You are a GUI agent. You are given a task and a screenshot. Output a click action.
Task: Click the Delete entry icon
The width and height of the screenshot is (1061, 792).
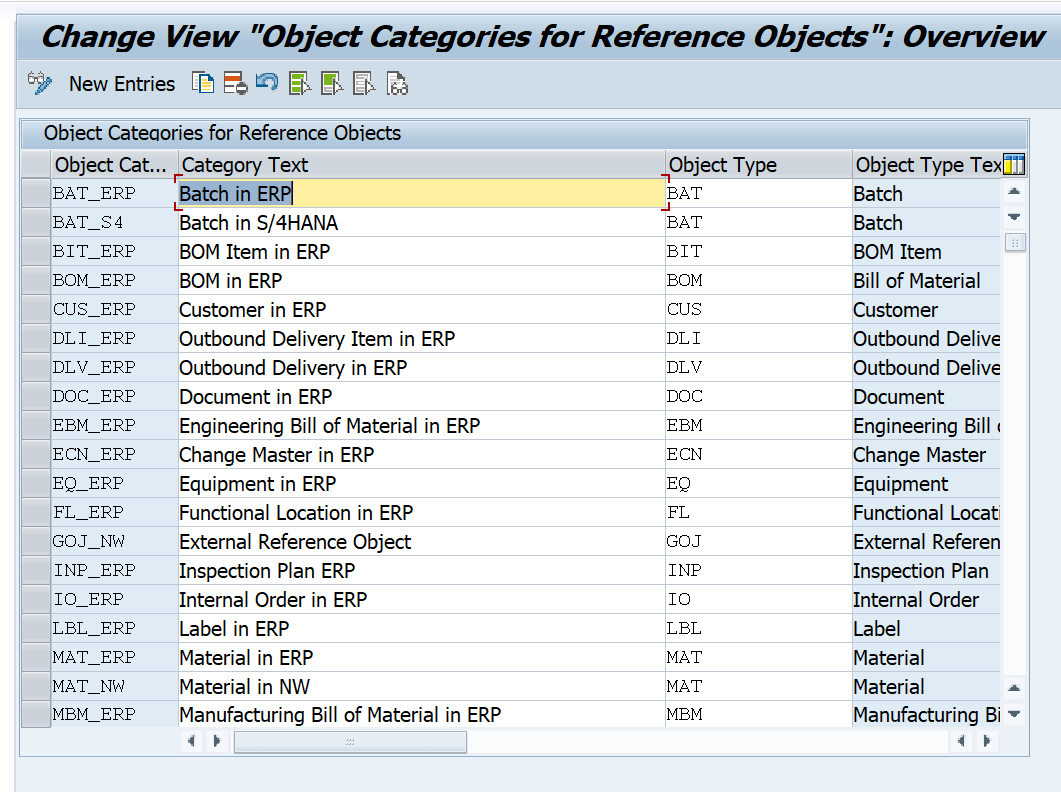click(x=235, y=83)
